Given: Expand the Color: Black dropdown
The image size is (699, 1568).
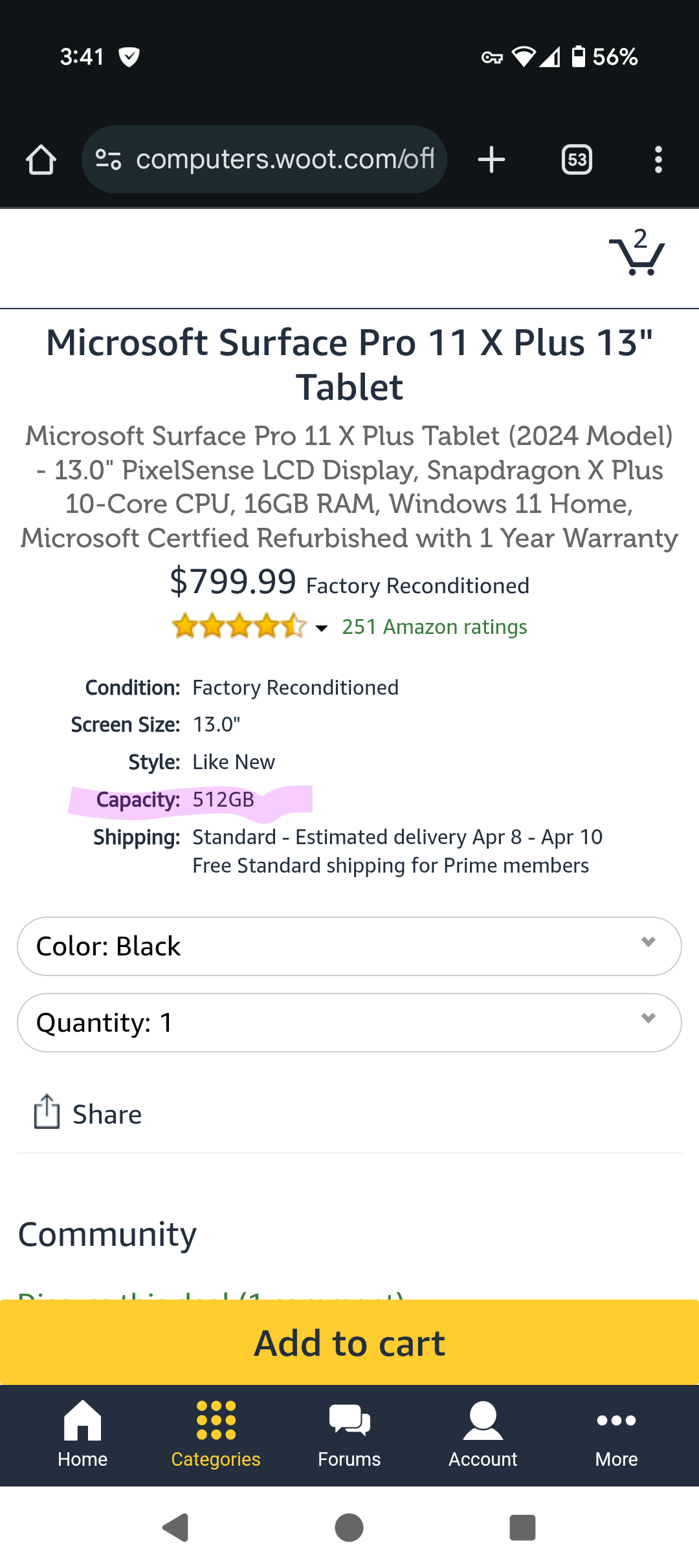Looking at the screenshot, I should pyautogui.click(x=349, y=946).
